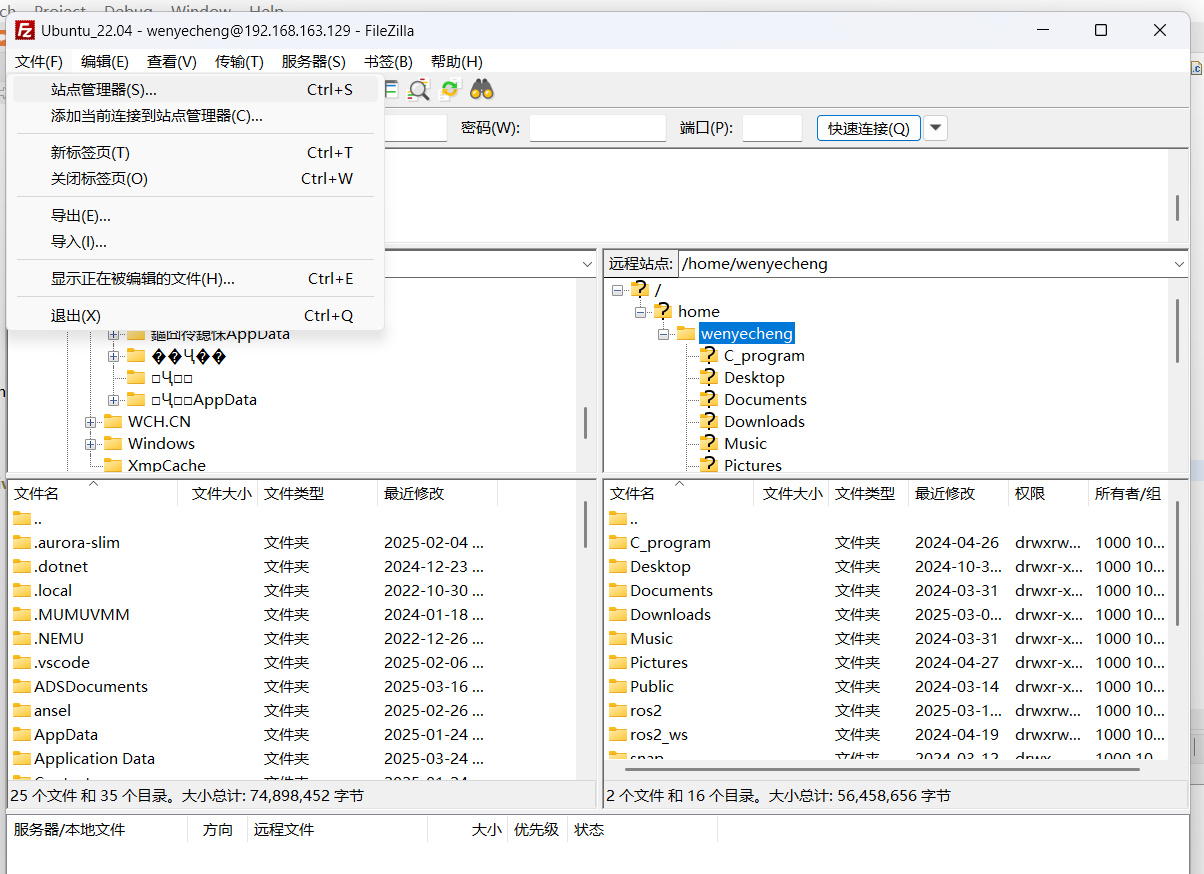
Task: Select the Documents node in remote tree
Action: coord(765,399)
